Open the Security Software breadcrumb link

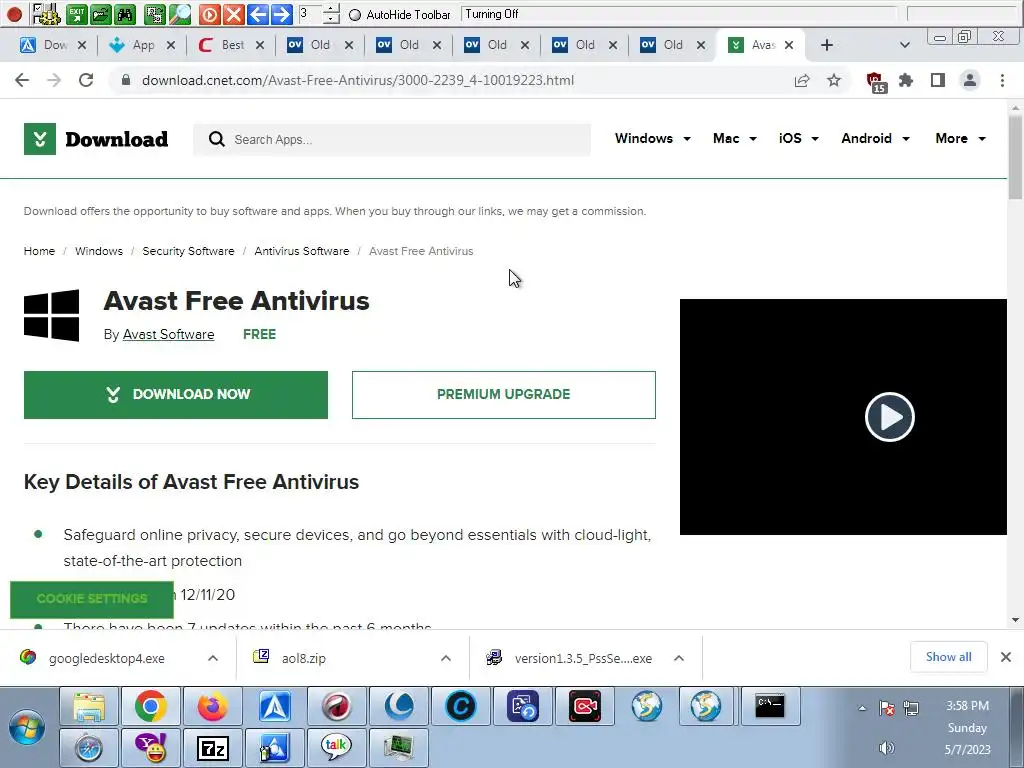point(188,251)
